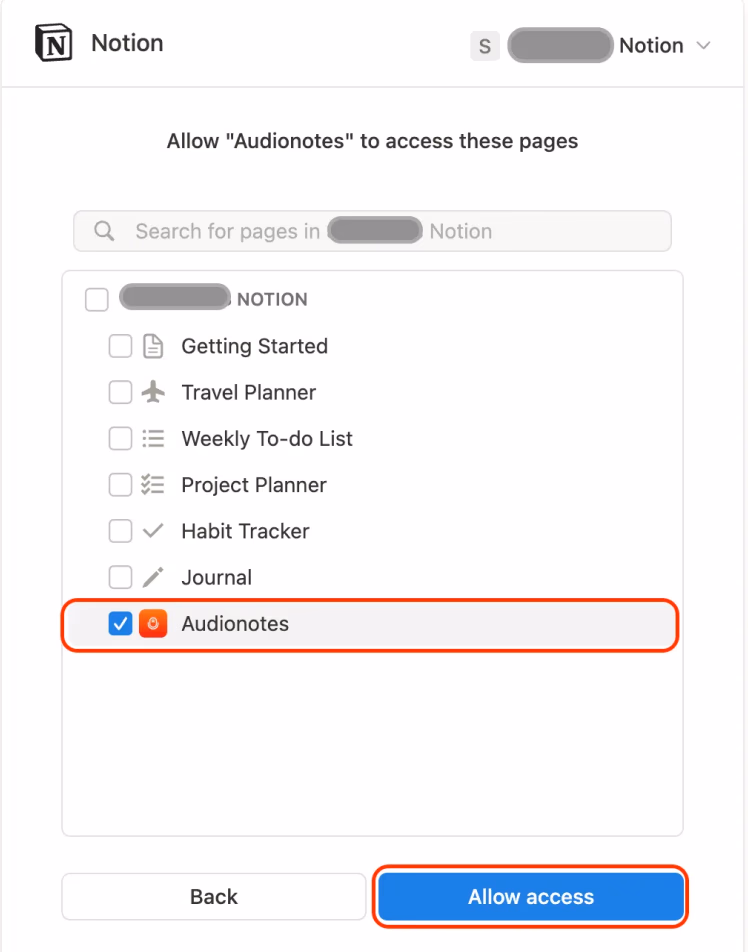Check the Habit Tracker checkbox
This screenshot has width=748, height=952.
click(120, 531)
